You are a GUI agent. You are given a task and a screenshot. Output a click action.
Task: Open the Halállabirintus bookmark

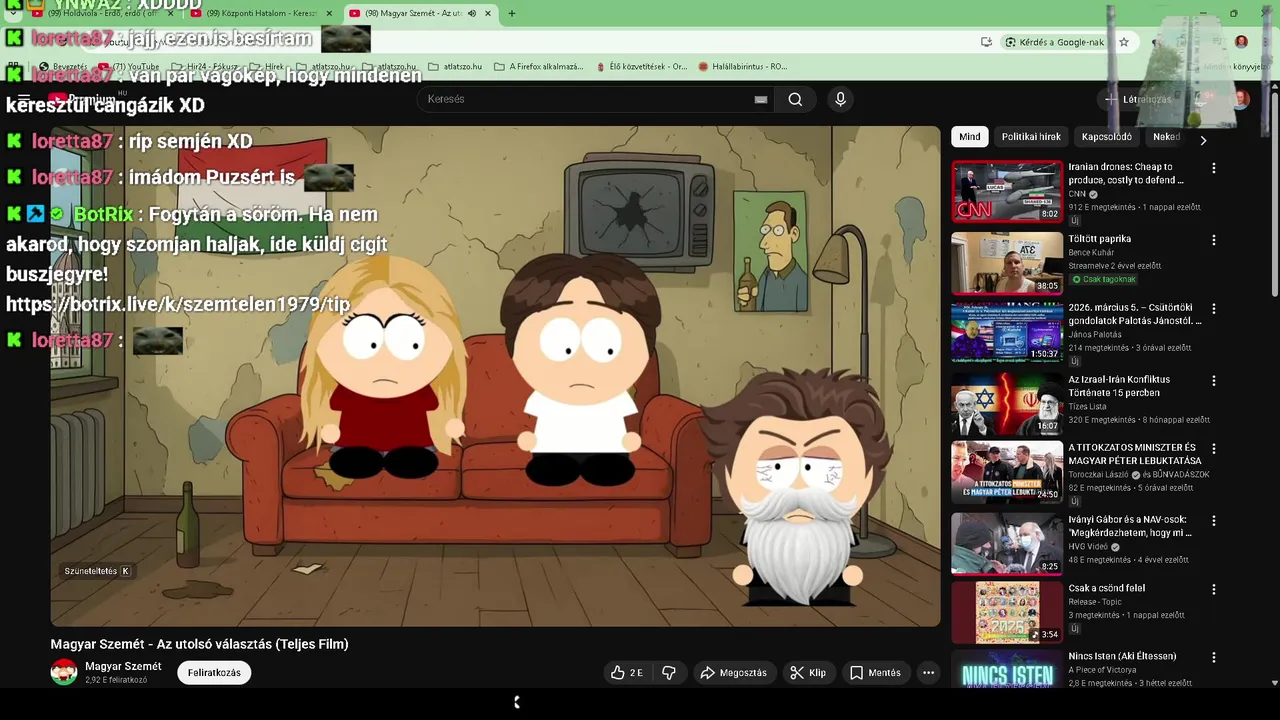(743, 67)
